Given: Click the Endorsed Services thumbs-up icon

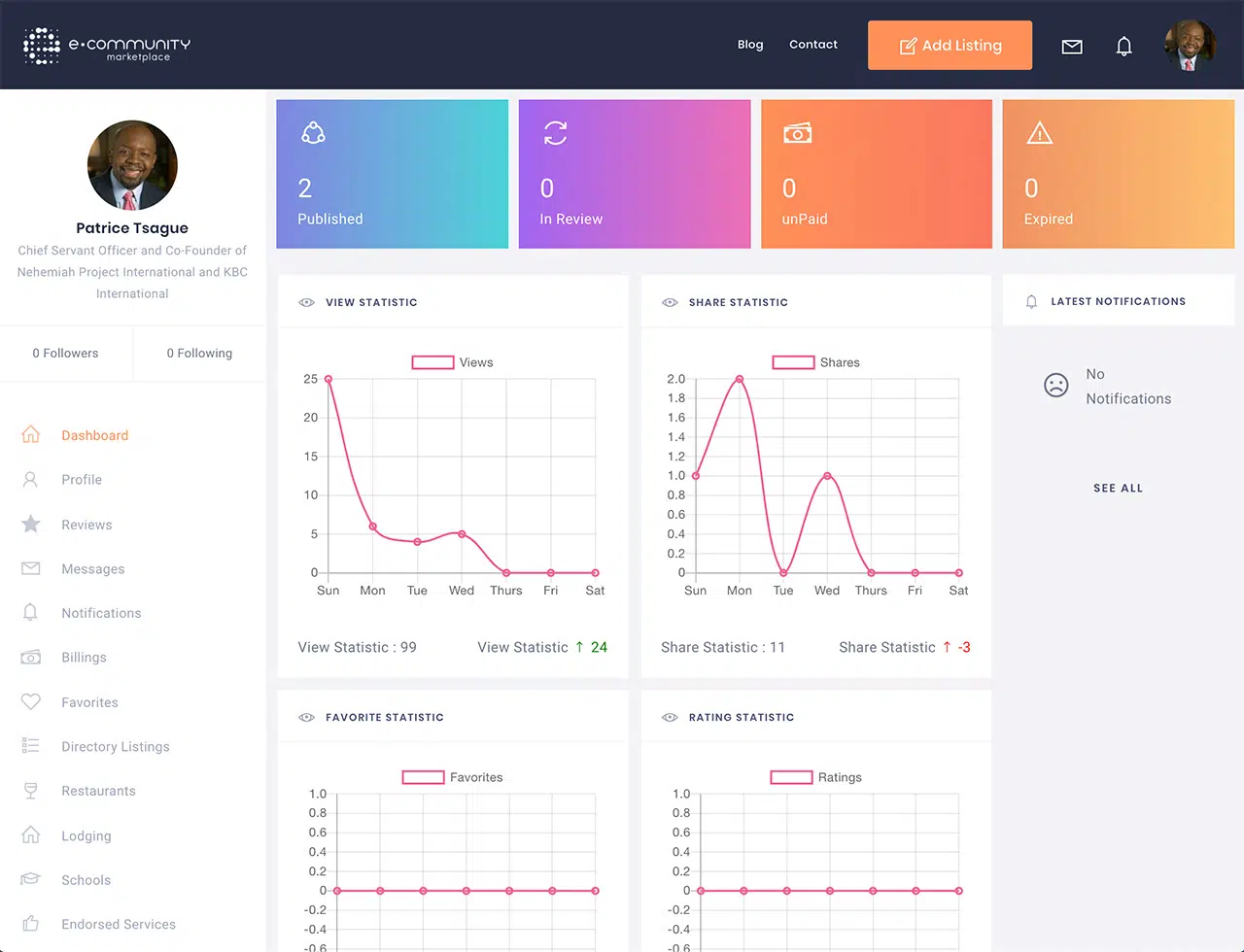Looking at the screenshot, I should (31, 923).
